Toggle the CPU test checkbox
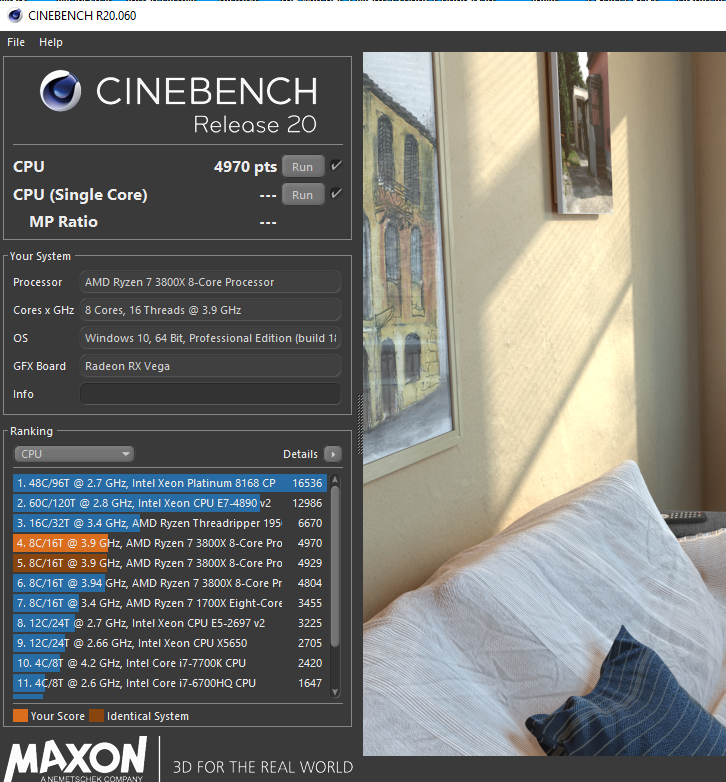Viewport: 726px width, 782px height. [336, 166]
